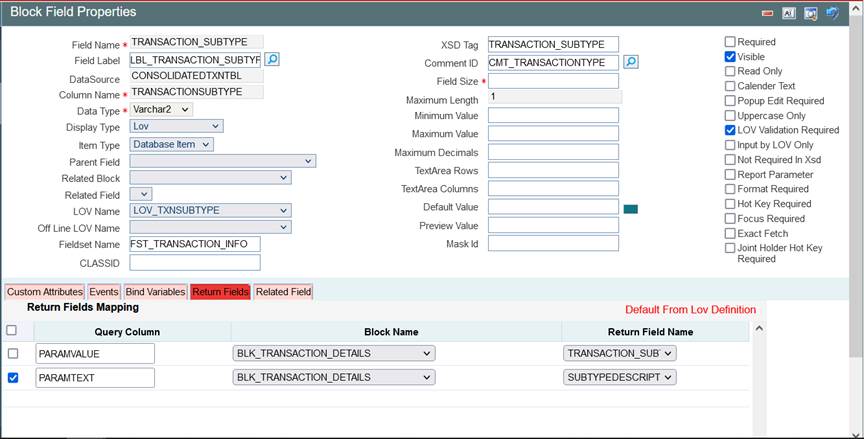Open the Data Type Varchar2 dropdown

[161, 110]
